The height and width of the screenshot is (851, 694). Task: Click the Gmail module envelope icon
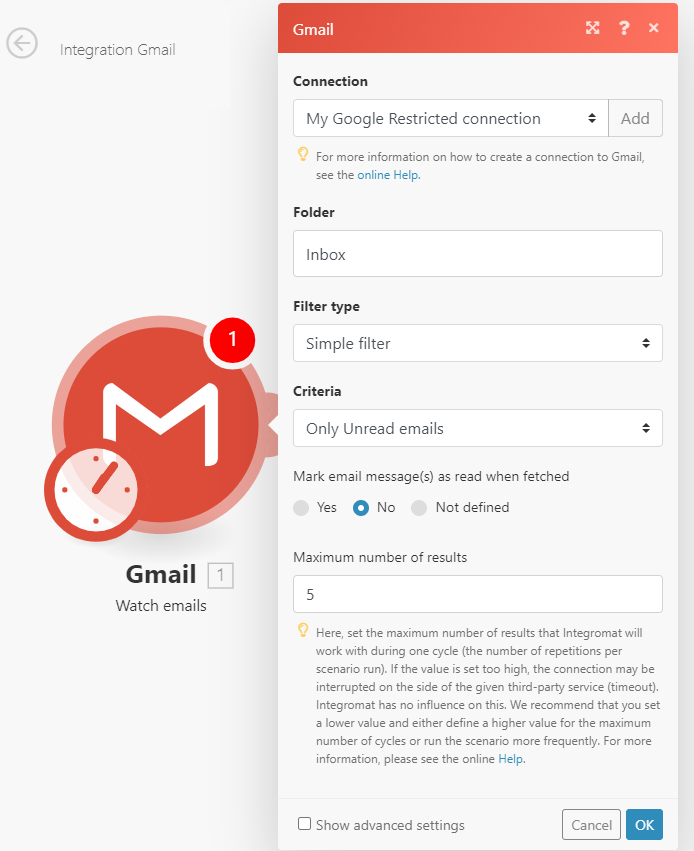tap(161, 424)
